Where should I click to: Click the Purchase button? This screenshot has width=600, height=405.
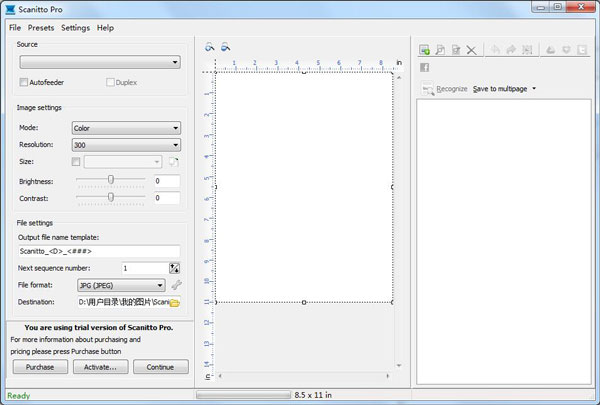tap(40, 367)
